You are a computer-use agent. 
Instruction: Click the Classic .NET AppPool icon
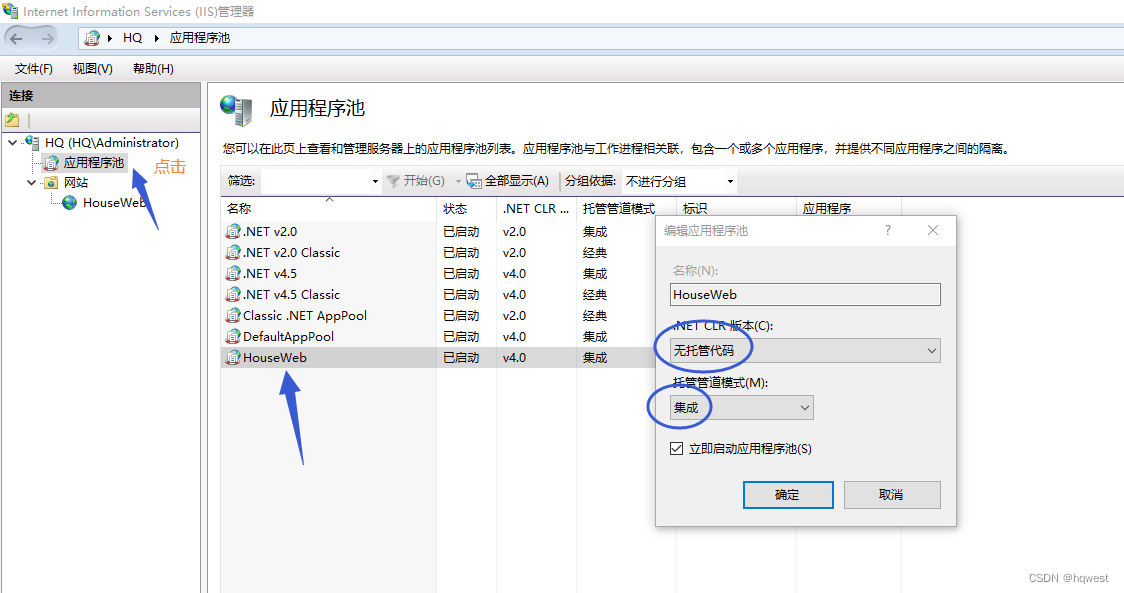pyautogui.click(x=233, y=316)
